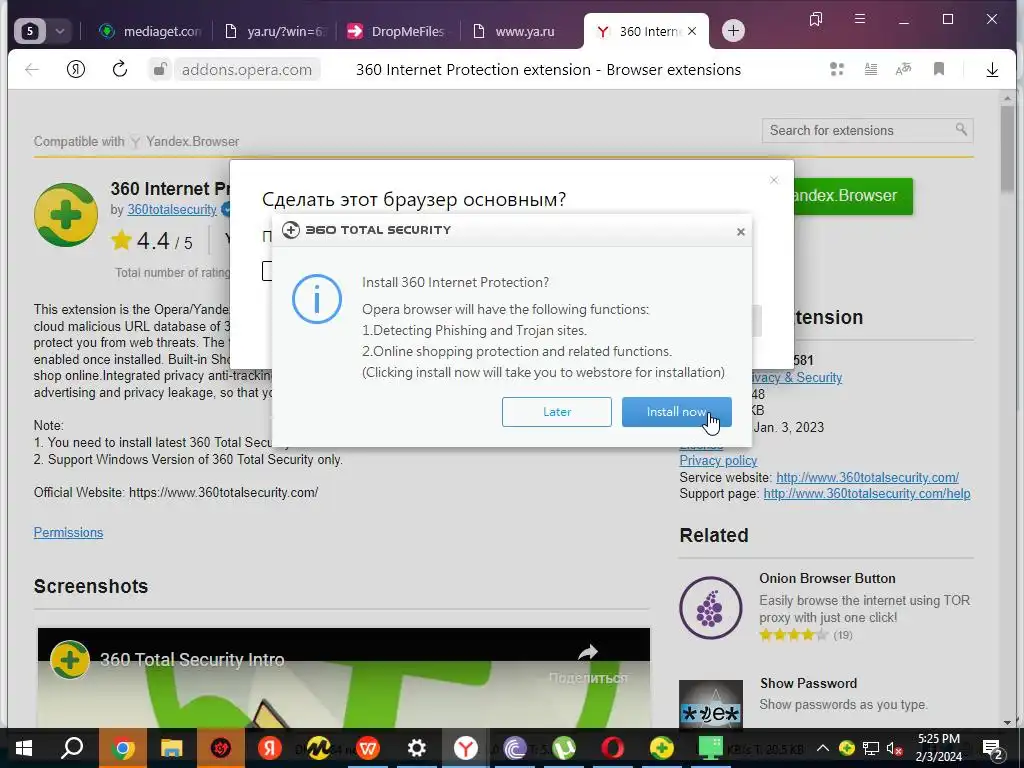Click the Show Password thumbnail
The height and width of the screenshot is (768, 1024).
(711, 704)
